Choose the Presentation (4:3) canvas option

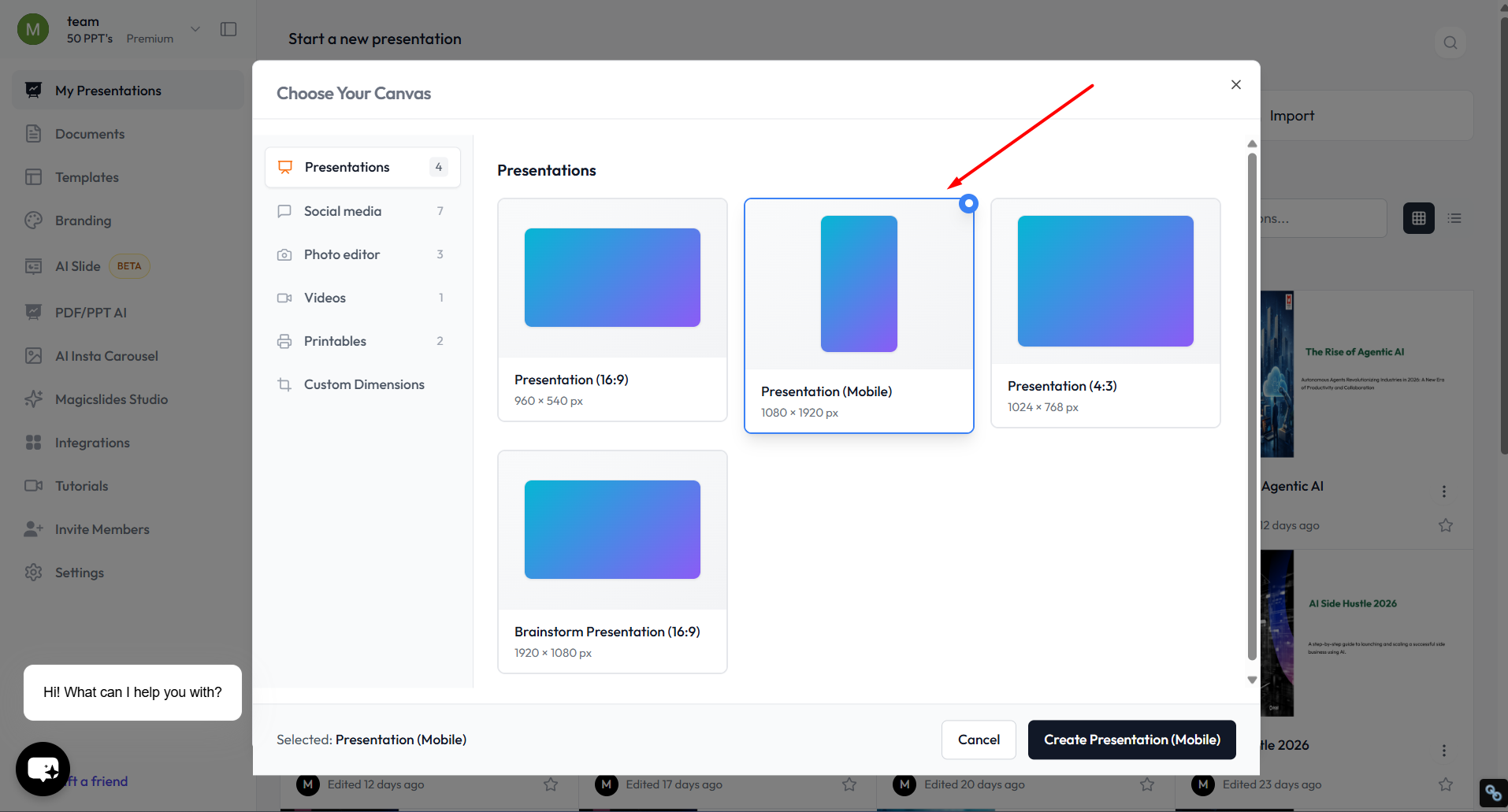click(x=1105, y=313)
